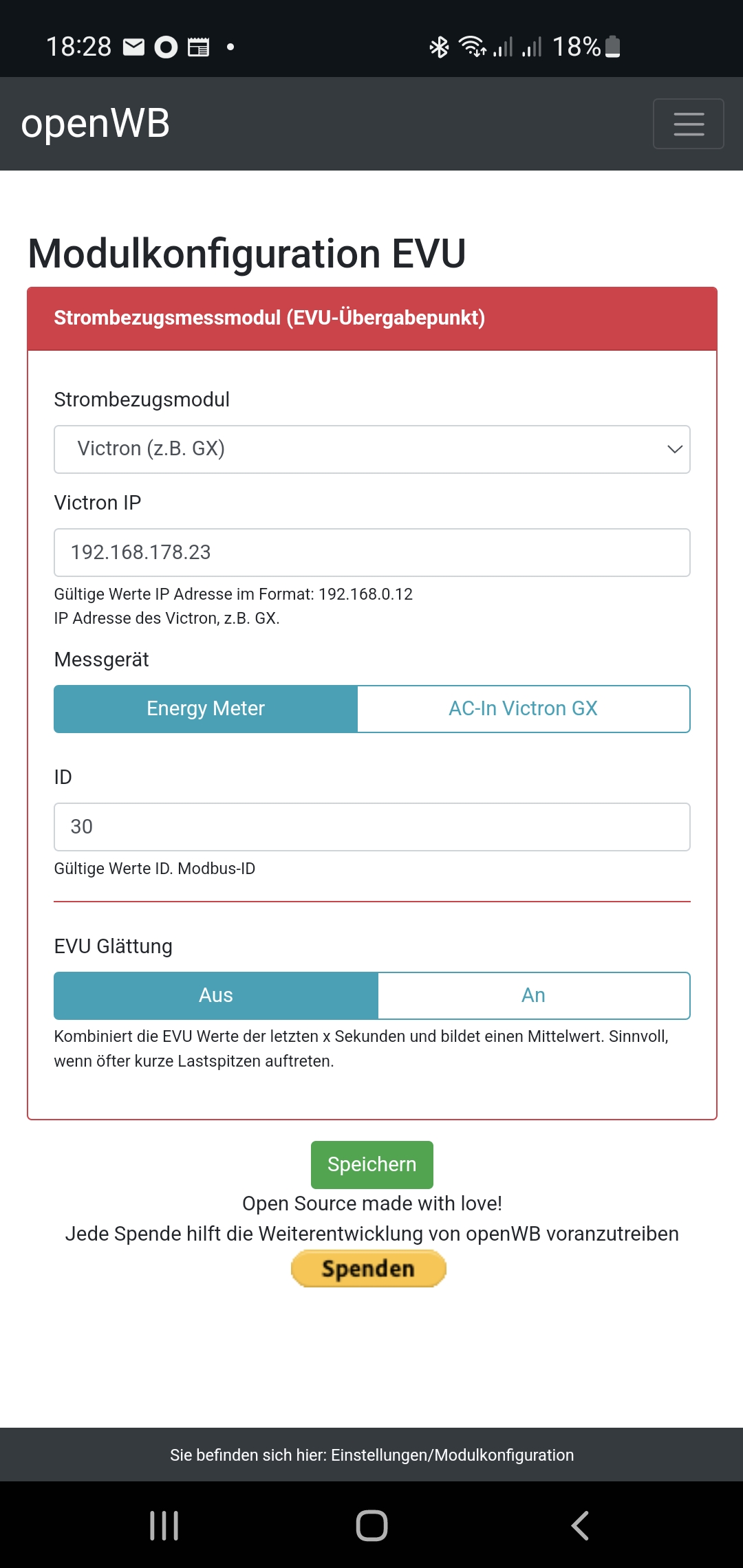Click 'IP Adresse des Victron' hint text
This screenshot has width=743, height=1568.
point(167,618)
